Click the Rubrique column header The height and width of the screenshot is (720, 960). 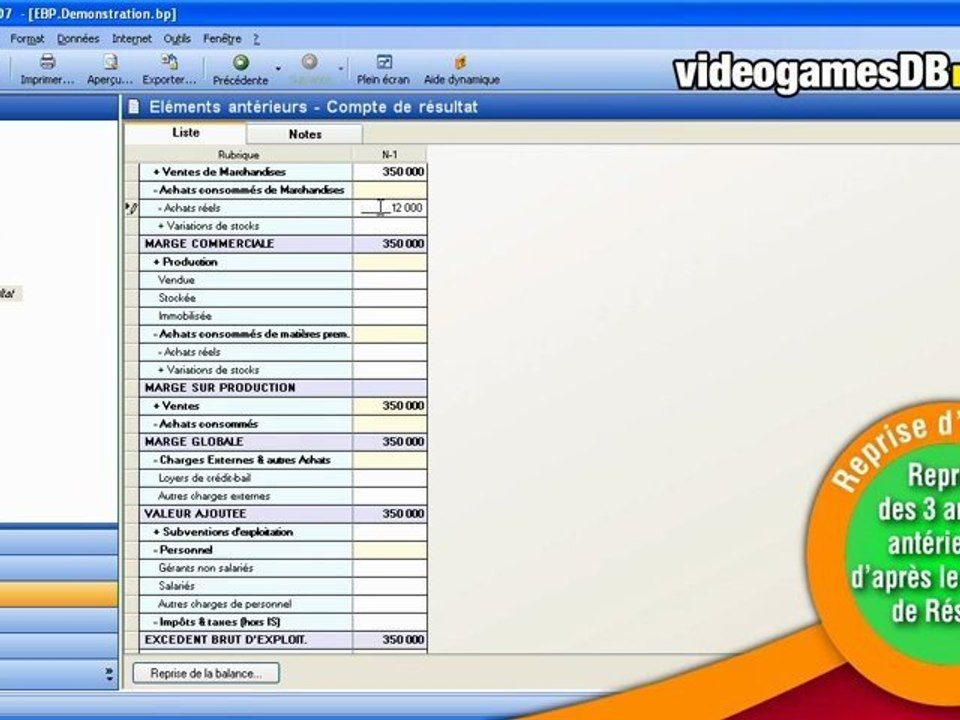[239, 155]
